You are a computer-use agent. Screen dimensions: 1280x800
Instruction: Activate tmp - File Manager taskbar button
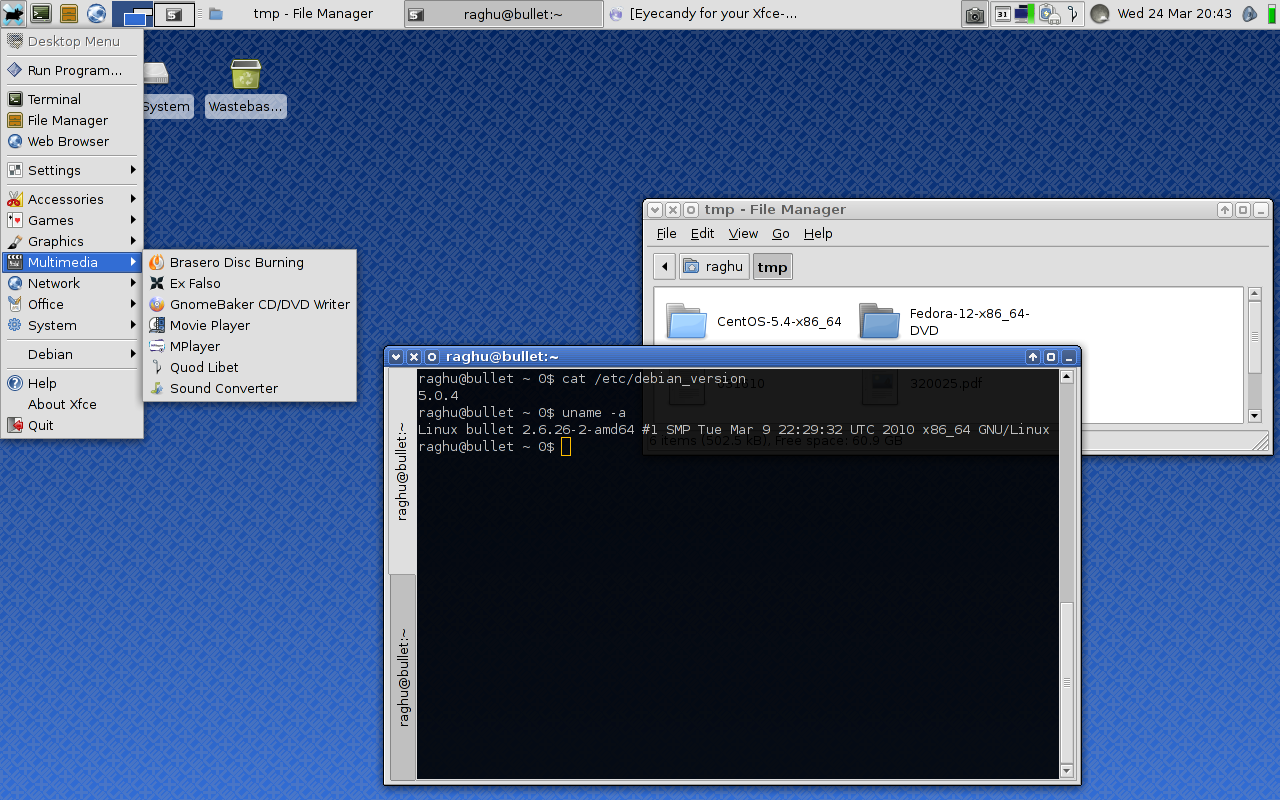(x=302, y=14)
